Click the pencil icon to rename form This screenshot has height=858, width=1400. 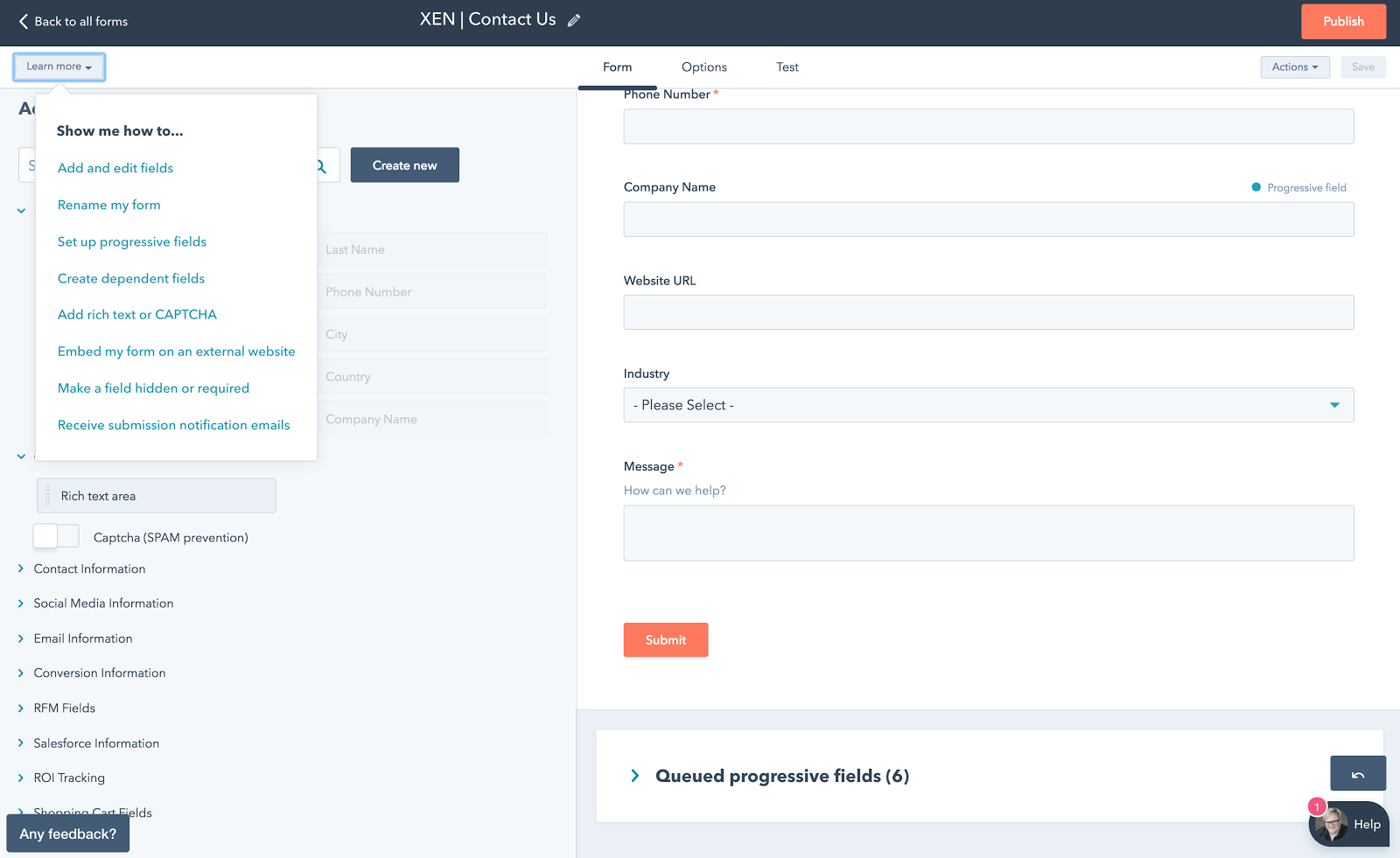coord(574,21)
